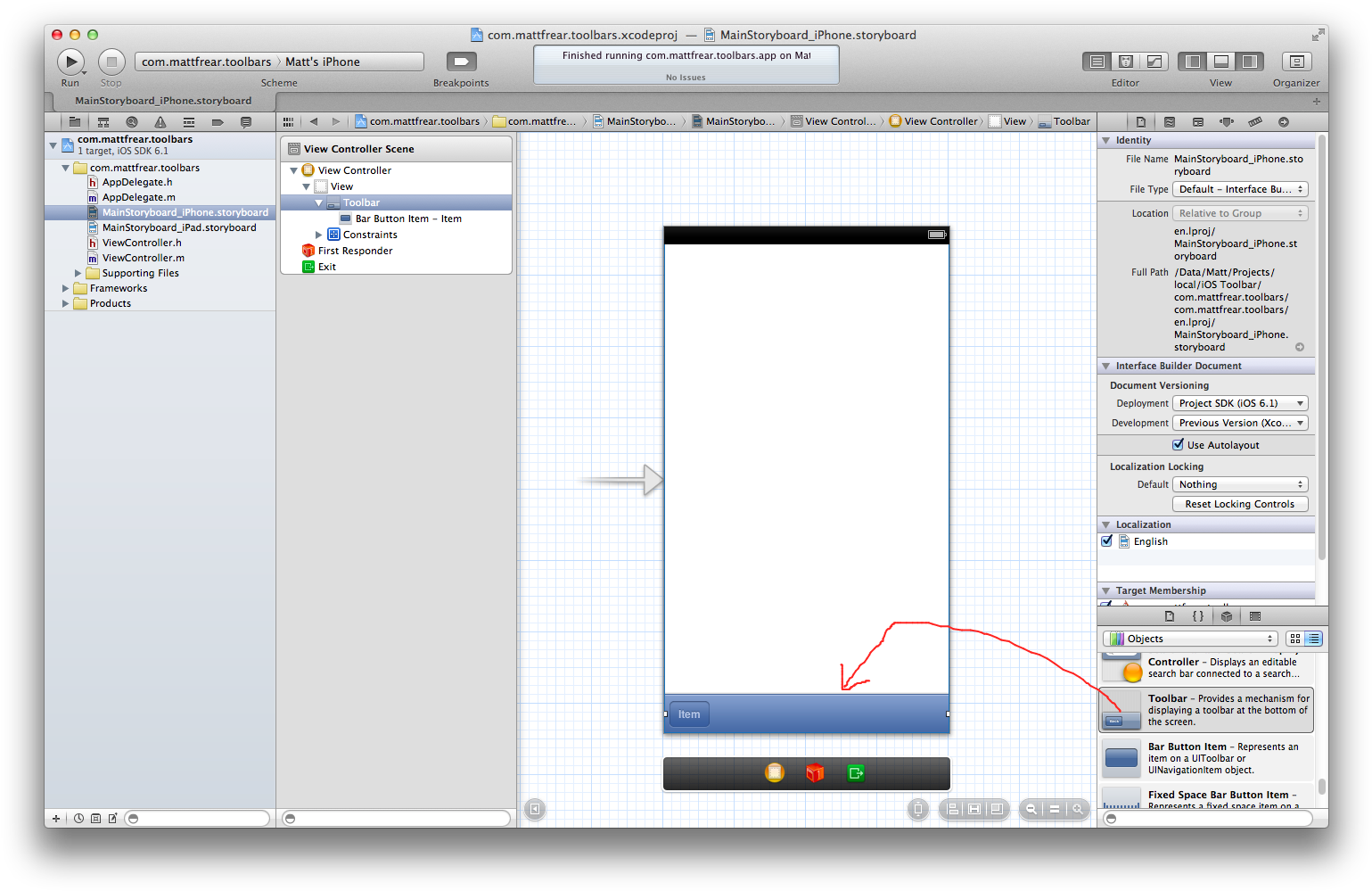1372x891 pixels.
Task: Toggle the Breakpoints button
Action: coord(461,61)
